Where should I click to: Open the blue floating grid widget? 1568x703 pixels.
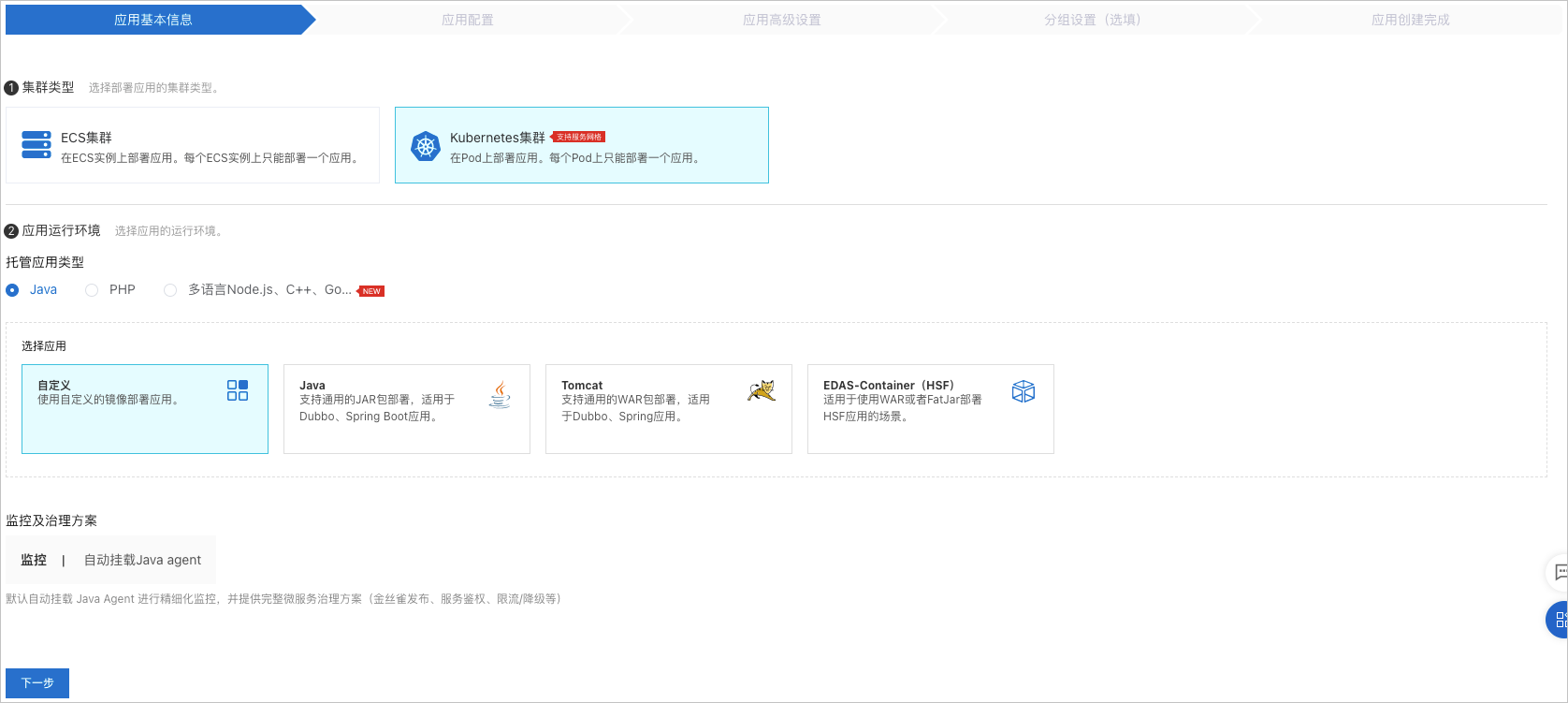pyautogui.click(x=1559, y=620)
